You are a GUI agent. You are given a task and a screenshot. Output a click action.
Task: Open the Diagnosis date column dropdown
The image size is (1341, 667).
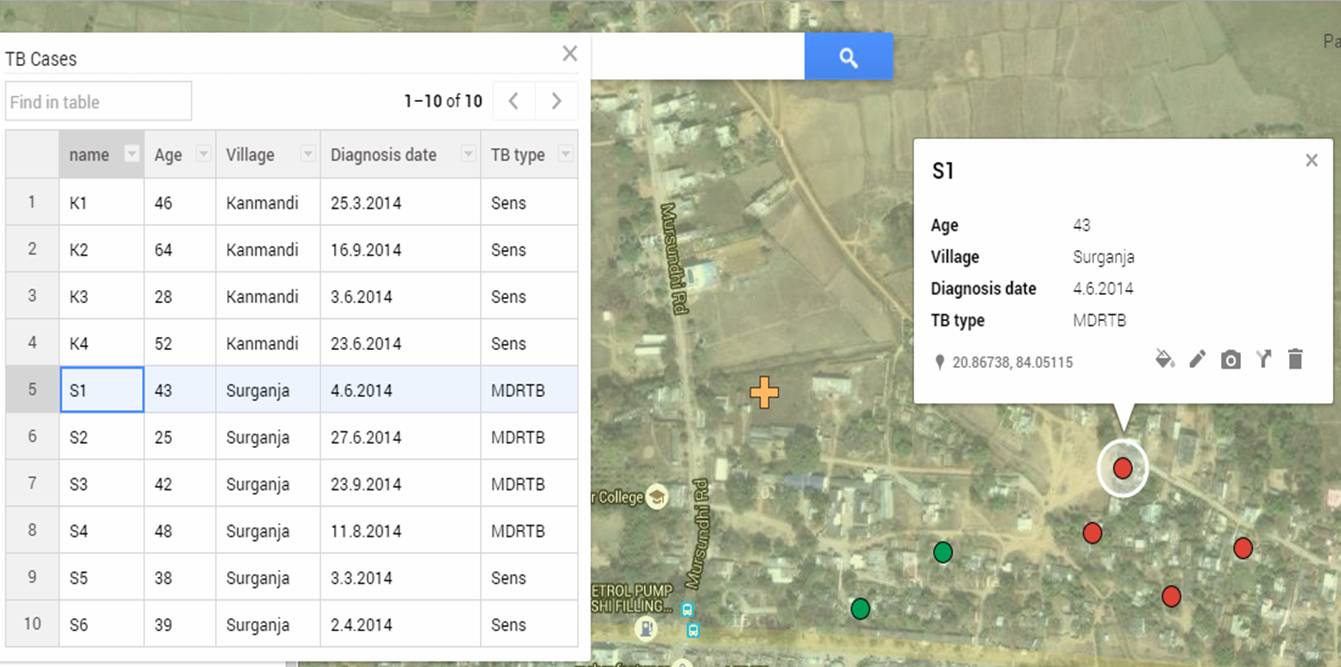click(x=468, y=154)
